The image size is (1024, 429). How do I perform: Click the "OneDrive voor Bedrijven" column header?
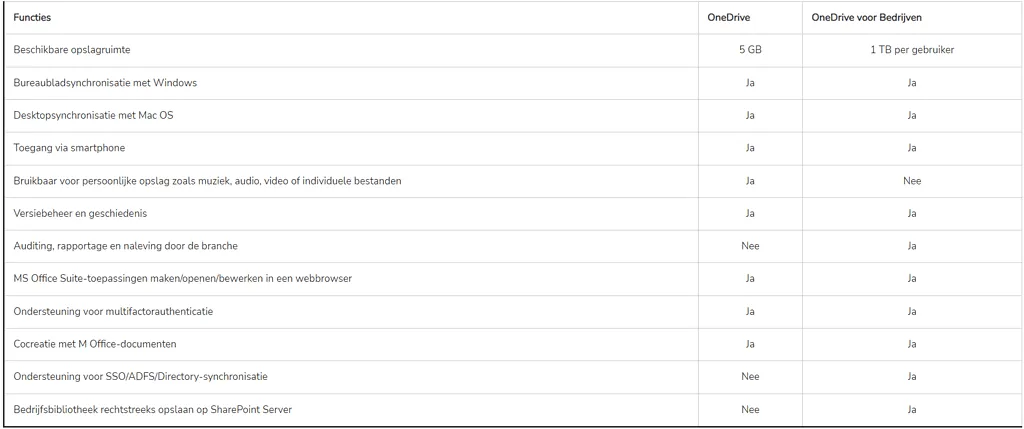[x=868, y=17]
